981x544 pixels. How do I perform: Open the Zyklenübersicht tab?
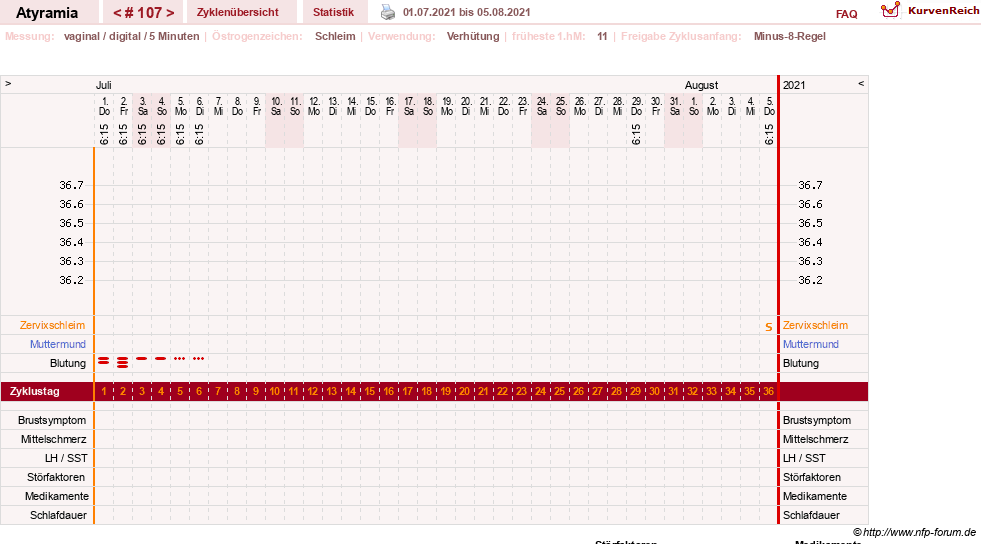coord(238,12)
